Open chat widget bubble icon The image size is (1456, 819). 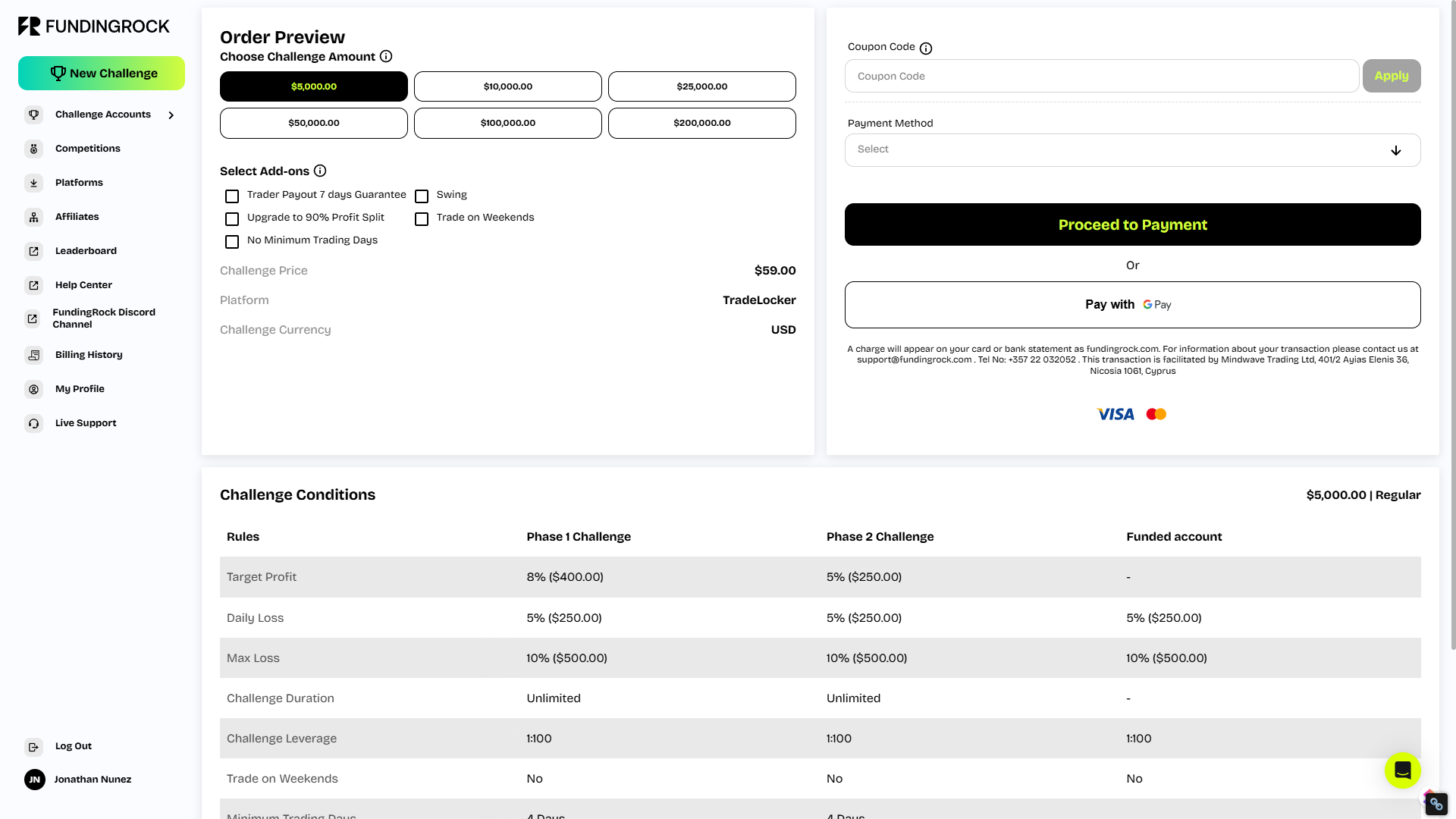1402,770
